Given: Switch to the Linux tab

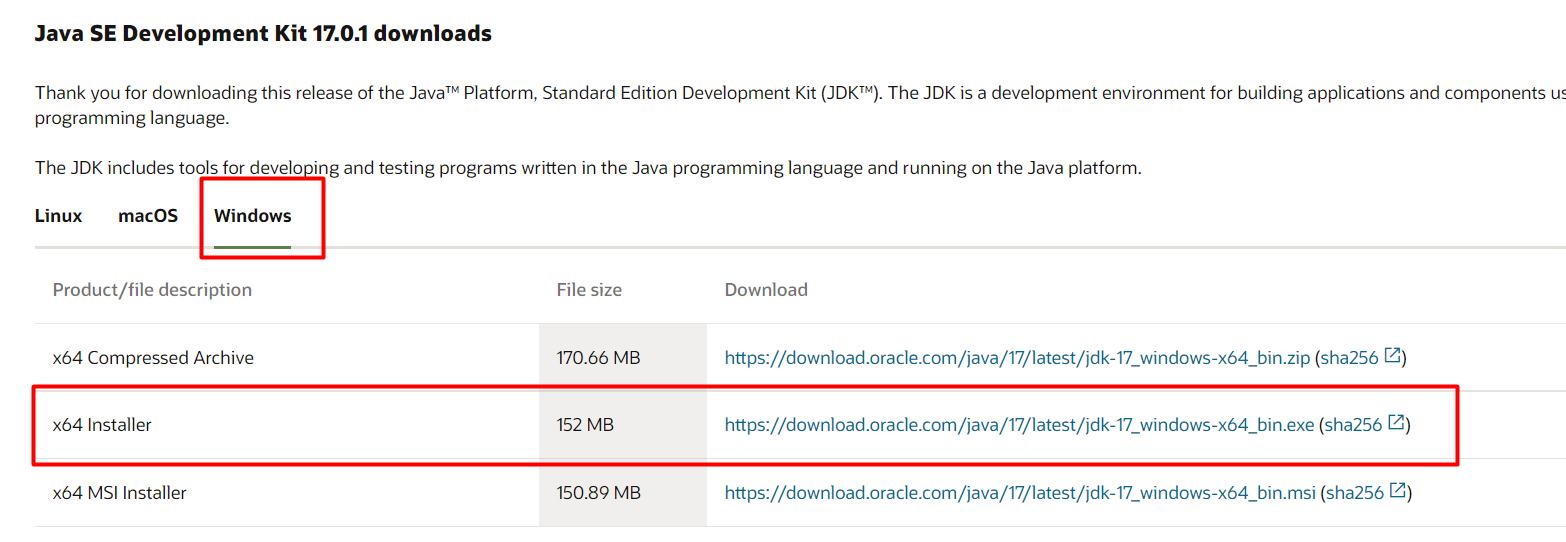Looking at the screenshot, I should click(x=58, y=216).
